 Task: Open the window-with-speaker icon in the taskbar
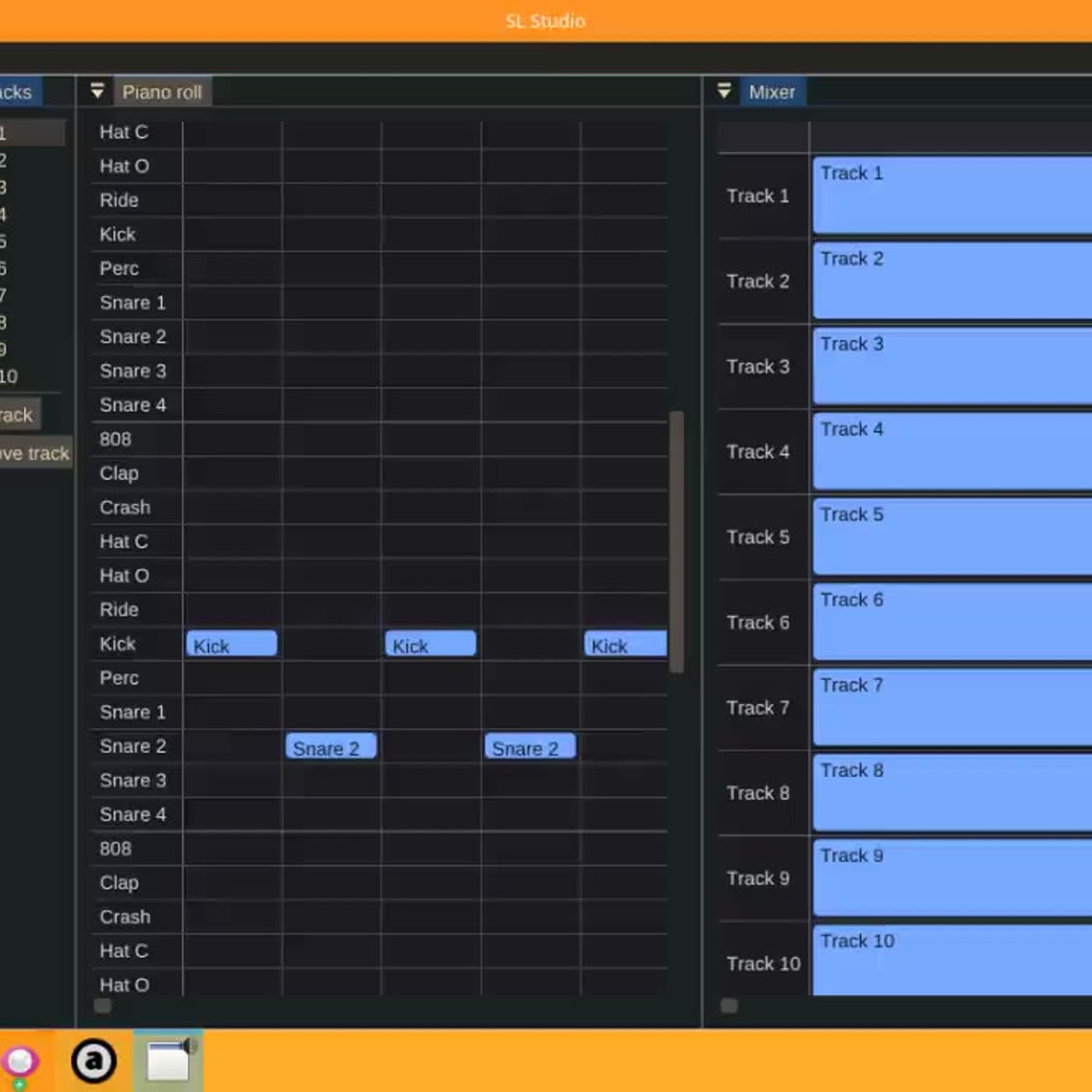(169, 1060)
